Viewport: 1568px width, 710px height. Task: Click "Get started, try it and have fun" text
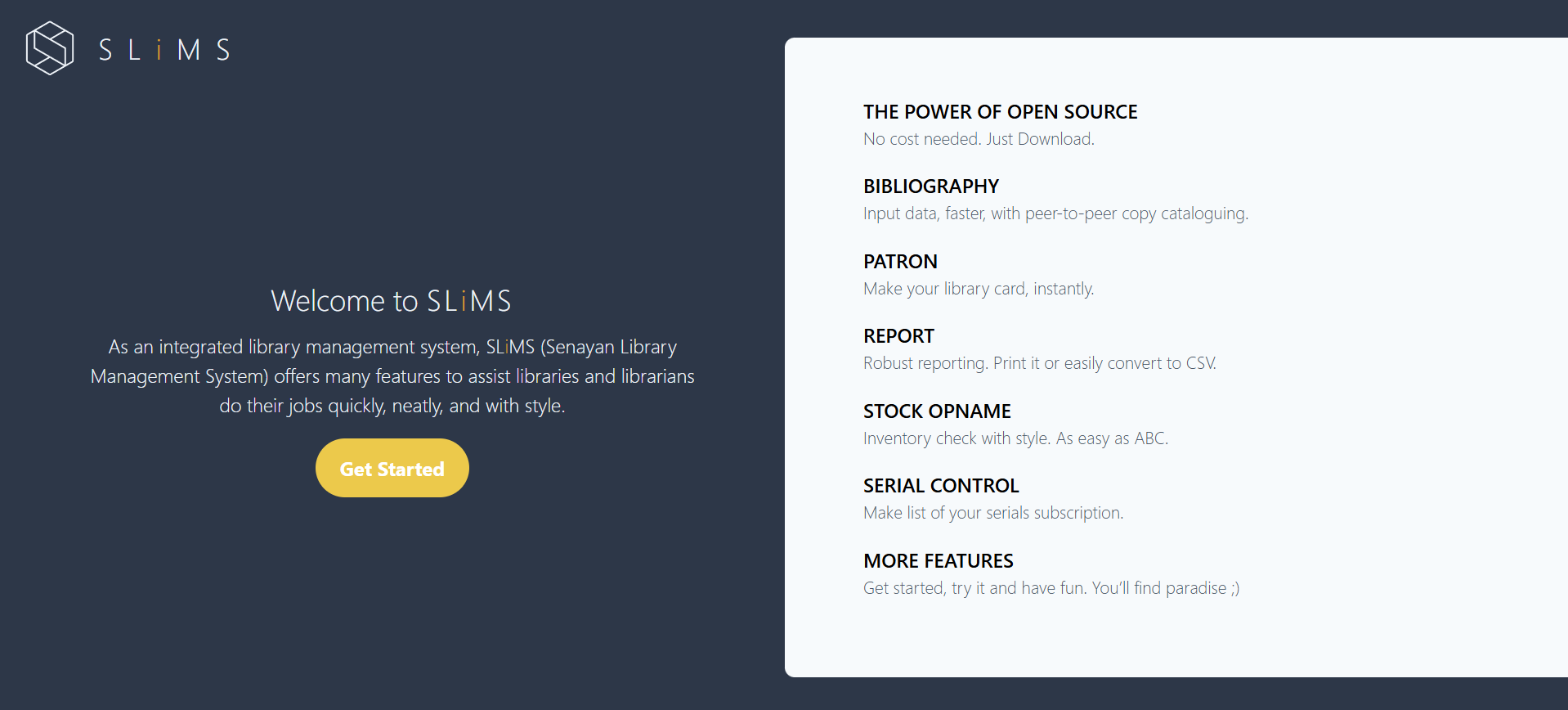(1051, 588)
